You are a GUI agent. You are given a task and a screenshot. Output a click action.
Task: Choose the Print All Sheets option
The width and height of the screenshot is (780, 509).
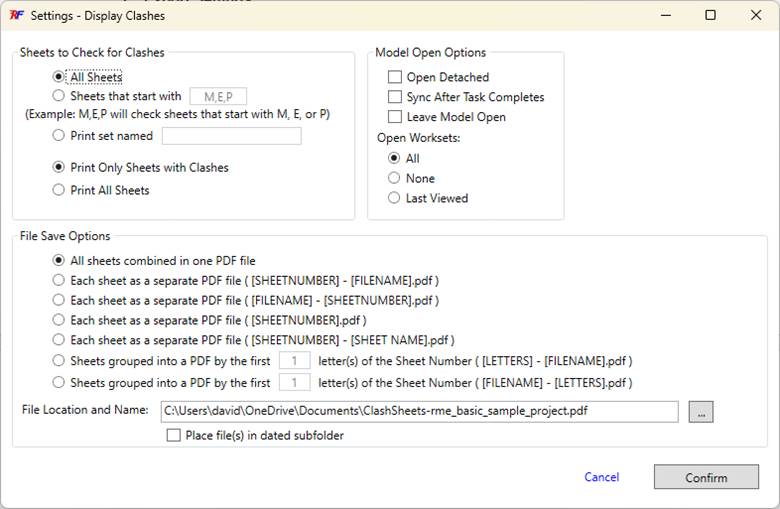tap(60, 190)
